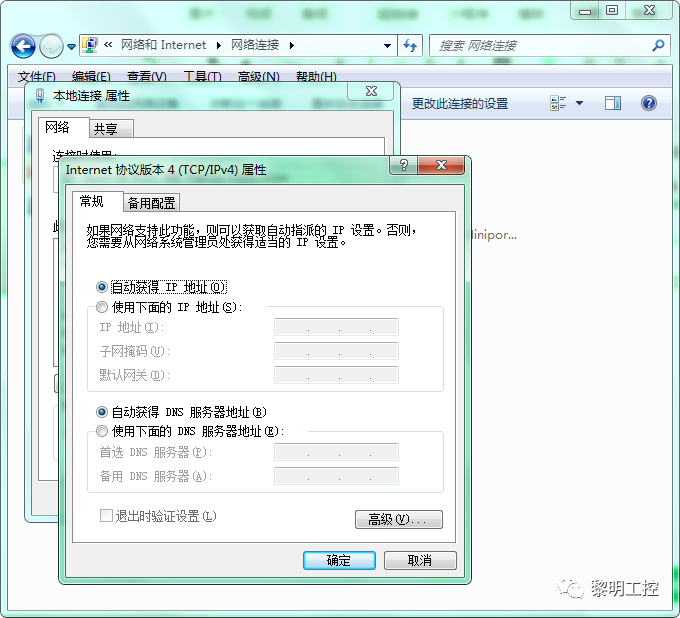The width and height of the screenshot is (680, 618).
Task: Click the magnifier search icon
Action: [658, 45]
